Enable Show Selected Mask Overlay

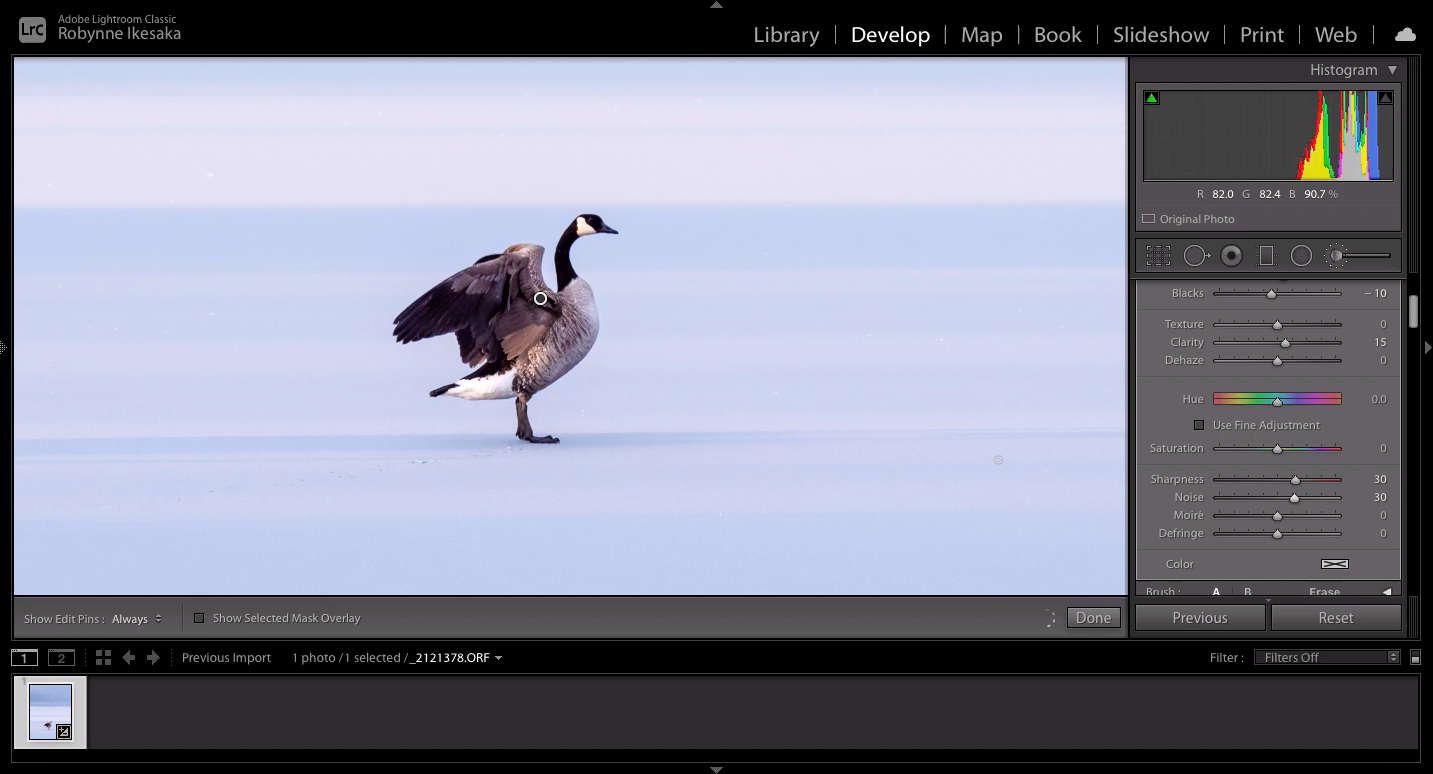pyautogui.click(x=199, y=617)
